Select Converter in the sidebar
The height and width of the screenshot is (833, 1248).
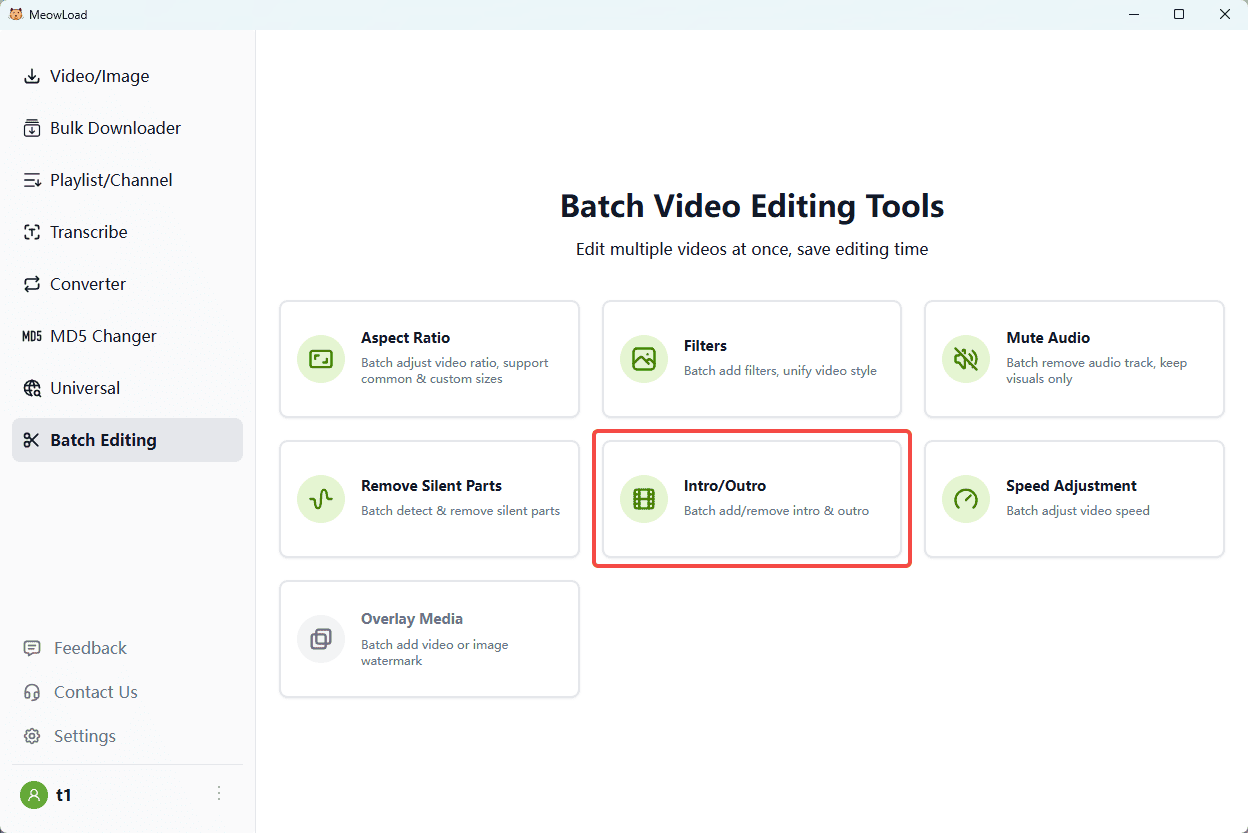[88, 284]
